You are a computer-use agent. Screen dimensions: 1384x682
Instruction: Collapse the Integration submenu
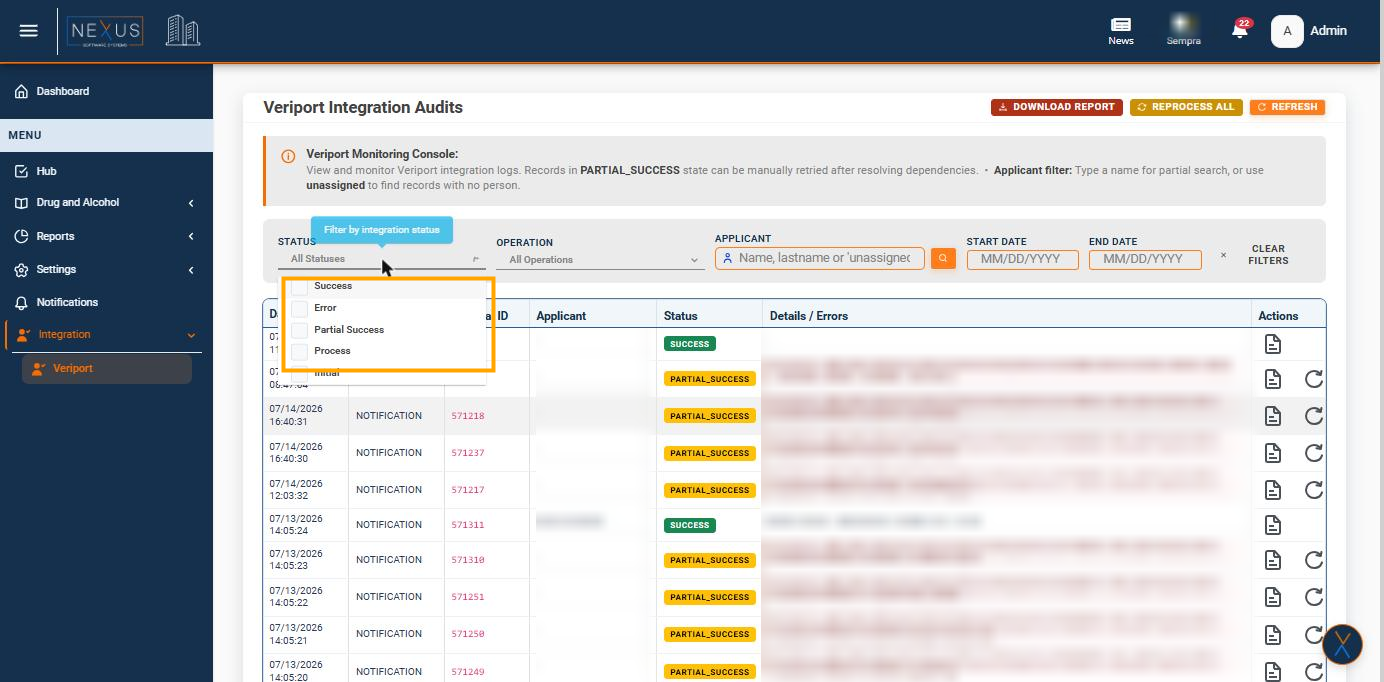[106, 335]
